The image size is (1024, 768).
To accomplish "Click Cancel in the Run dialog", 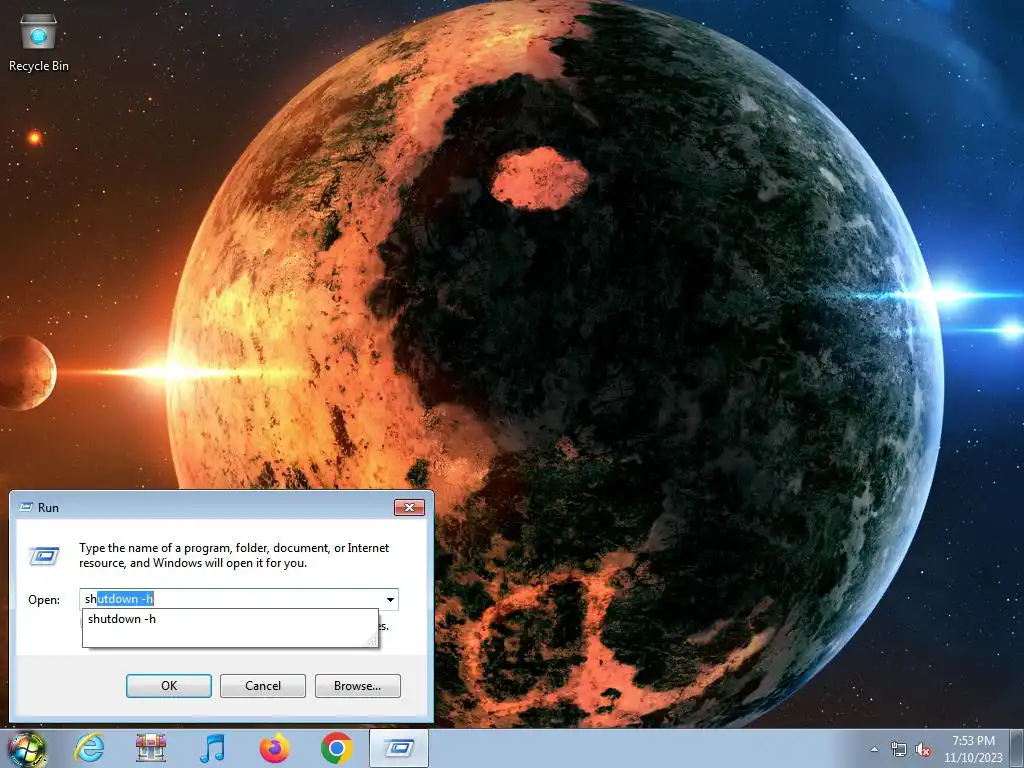I will pyautogui.click(x=263, y=686).
